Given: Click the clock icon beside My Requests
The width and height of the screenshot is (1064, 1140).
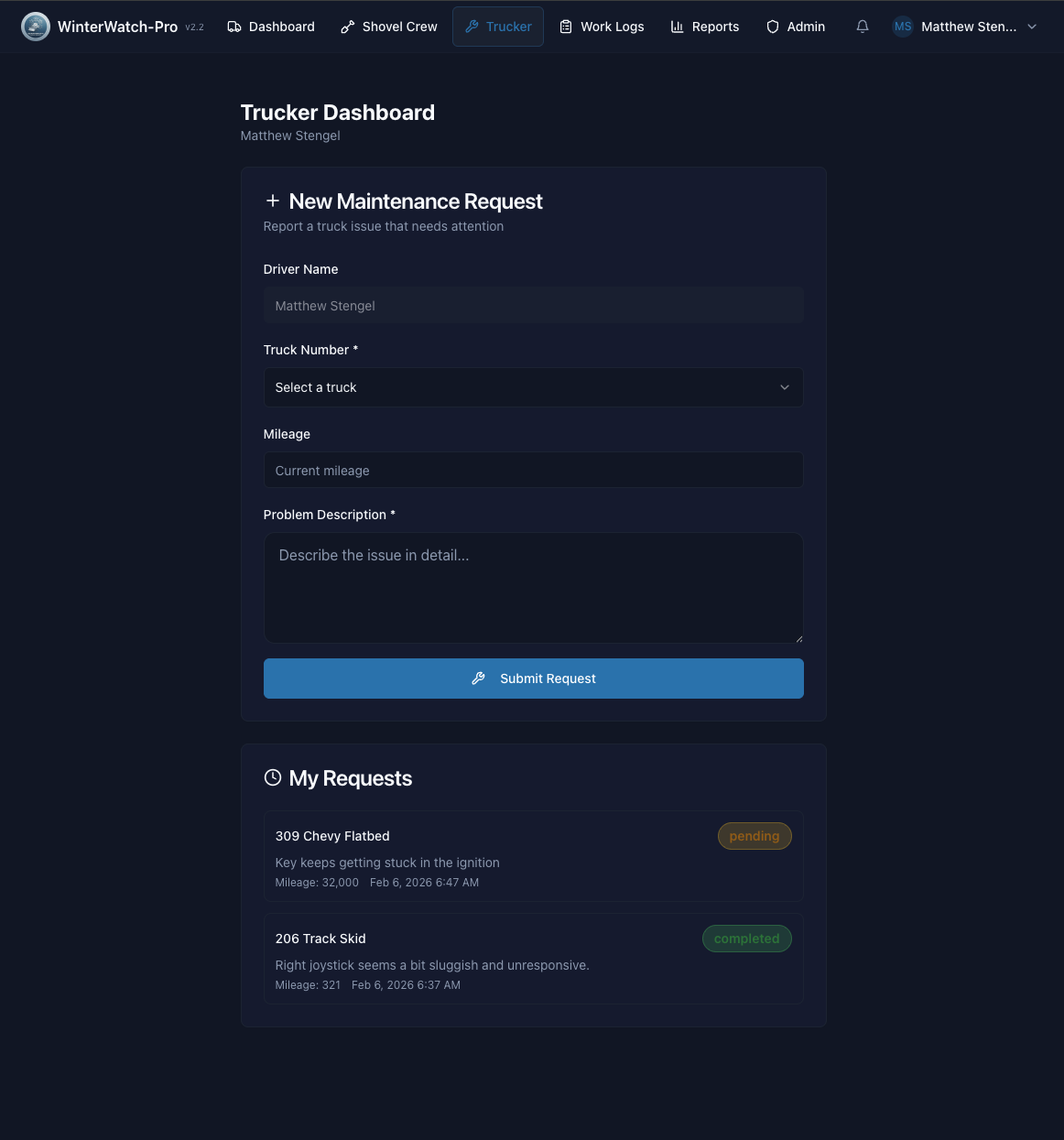Looking at the screenshot, I should pos(273,777).
